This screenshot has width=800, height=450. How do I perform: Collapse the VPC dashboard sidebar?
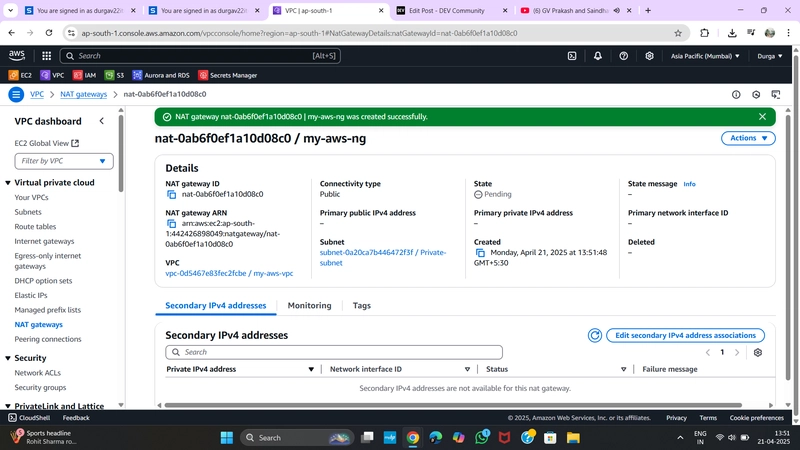pyautogui.click(x=102, y=121)
